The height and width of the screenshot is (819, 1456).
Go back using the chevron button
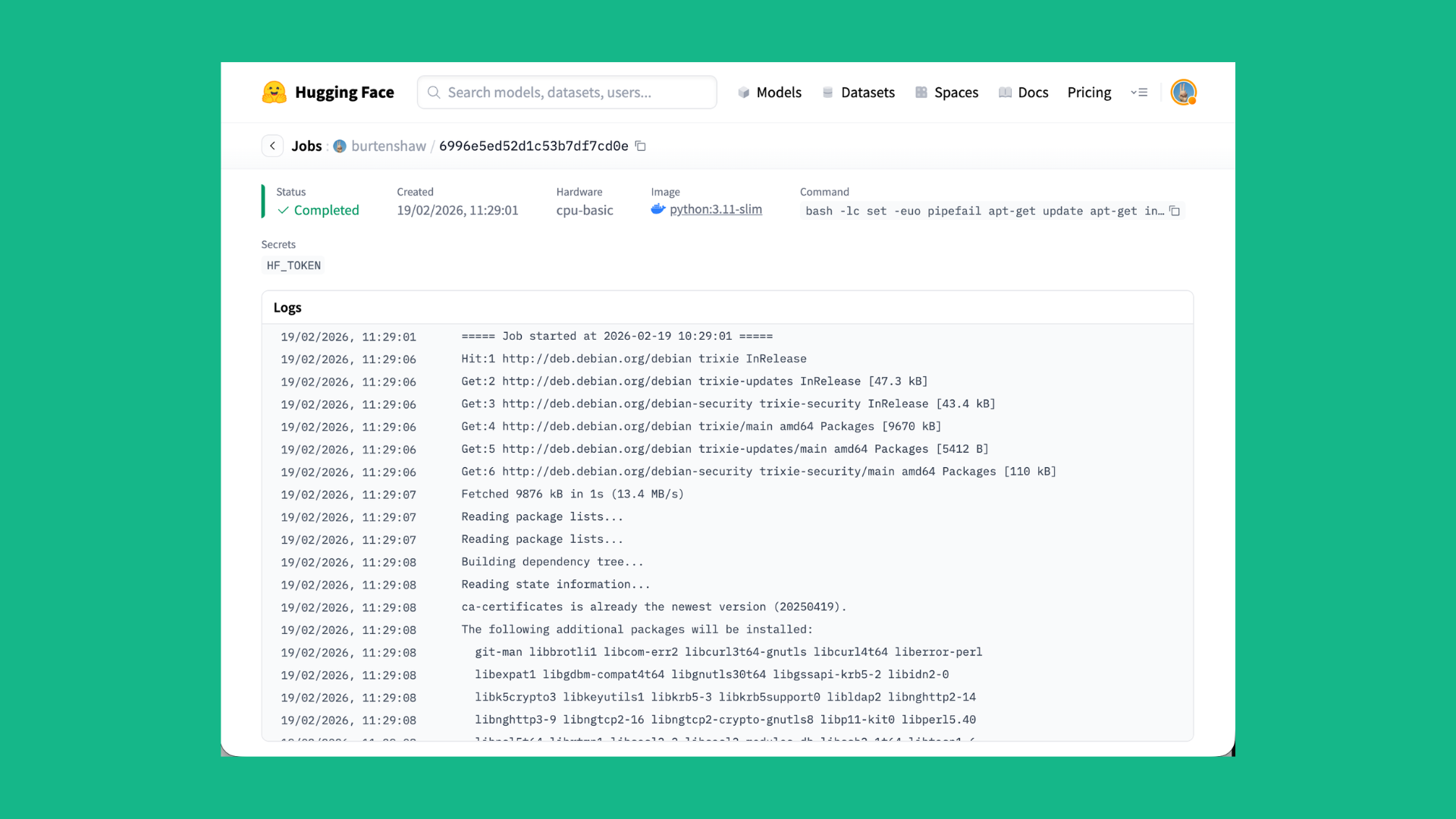[x=272, y=146]
